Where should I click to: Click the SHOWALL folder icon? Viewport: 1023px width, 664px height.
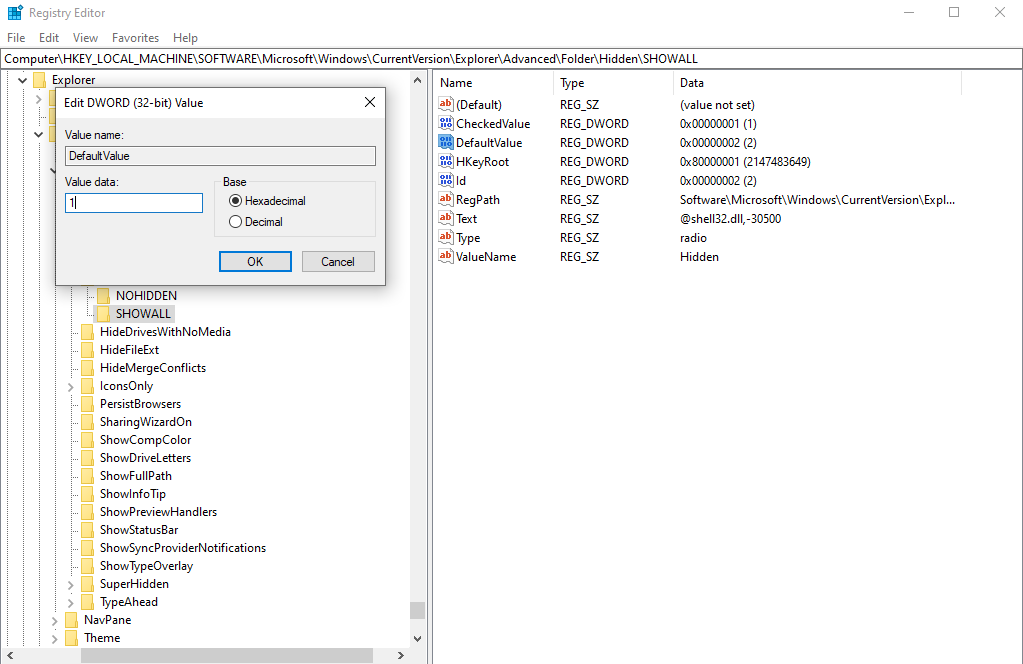pyautogui.click(x=104, y=313)
